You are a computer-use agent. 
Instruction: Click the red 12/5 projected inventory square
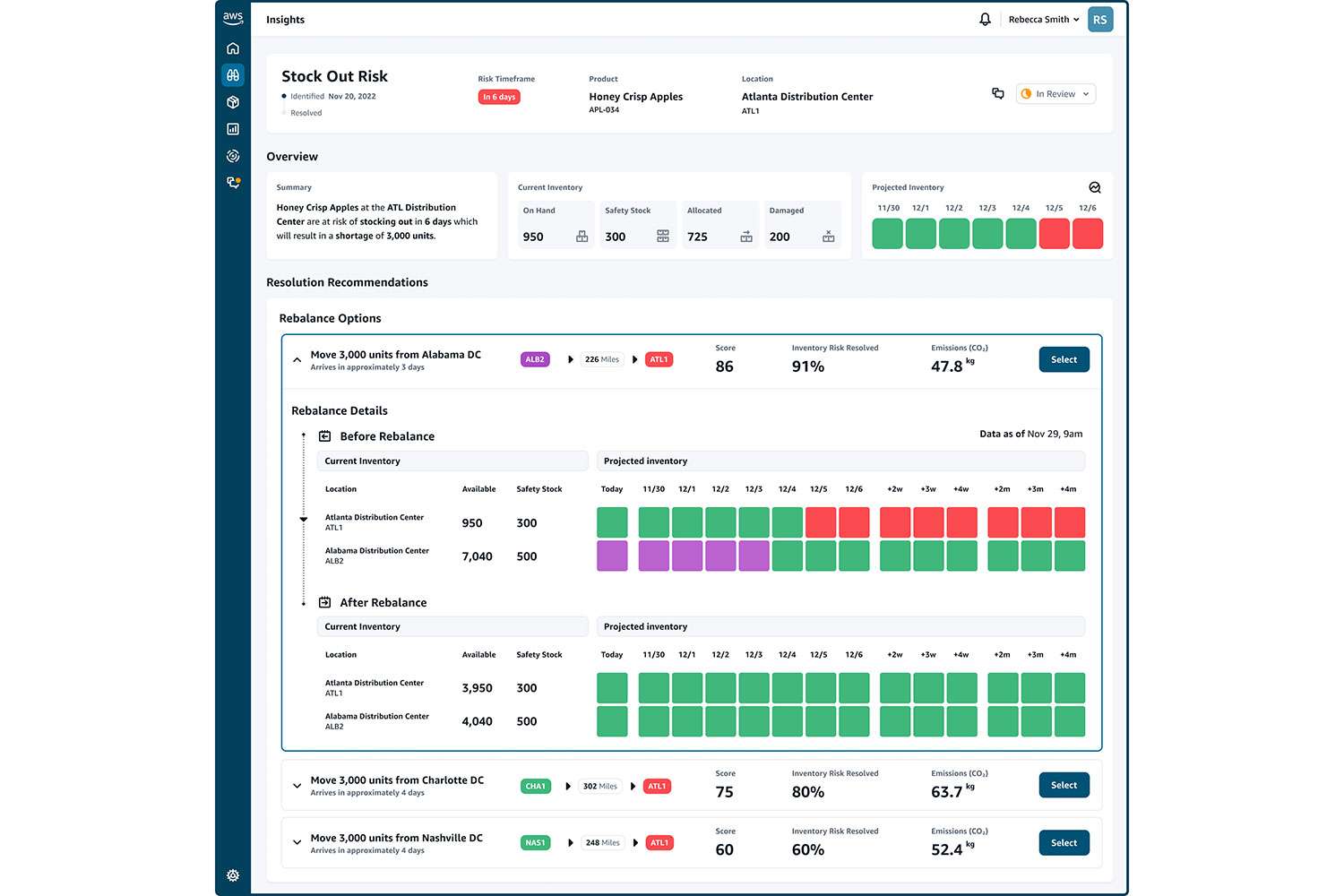1054,234
